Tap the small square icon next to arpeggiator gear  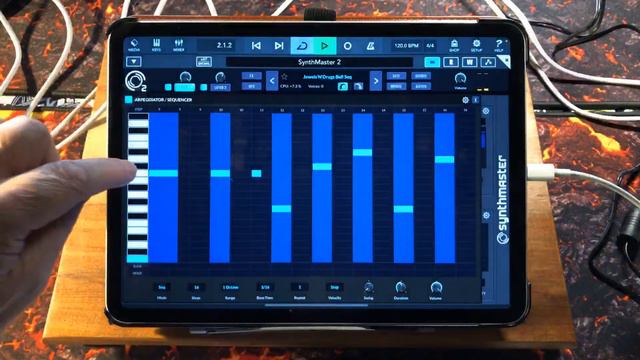point(476,100)
